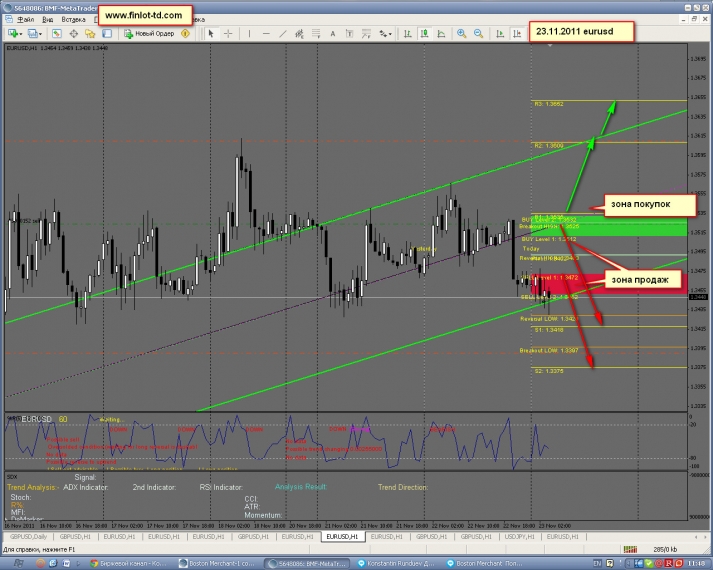
Task: Select the crosshair tool
Action: [228, 33]
